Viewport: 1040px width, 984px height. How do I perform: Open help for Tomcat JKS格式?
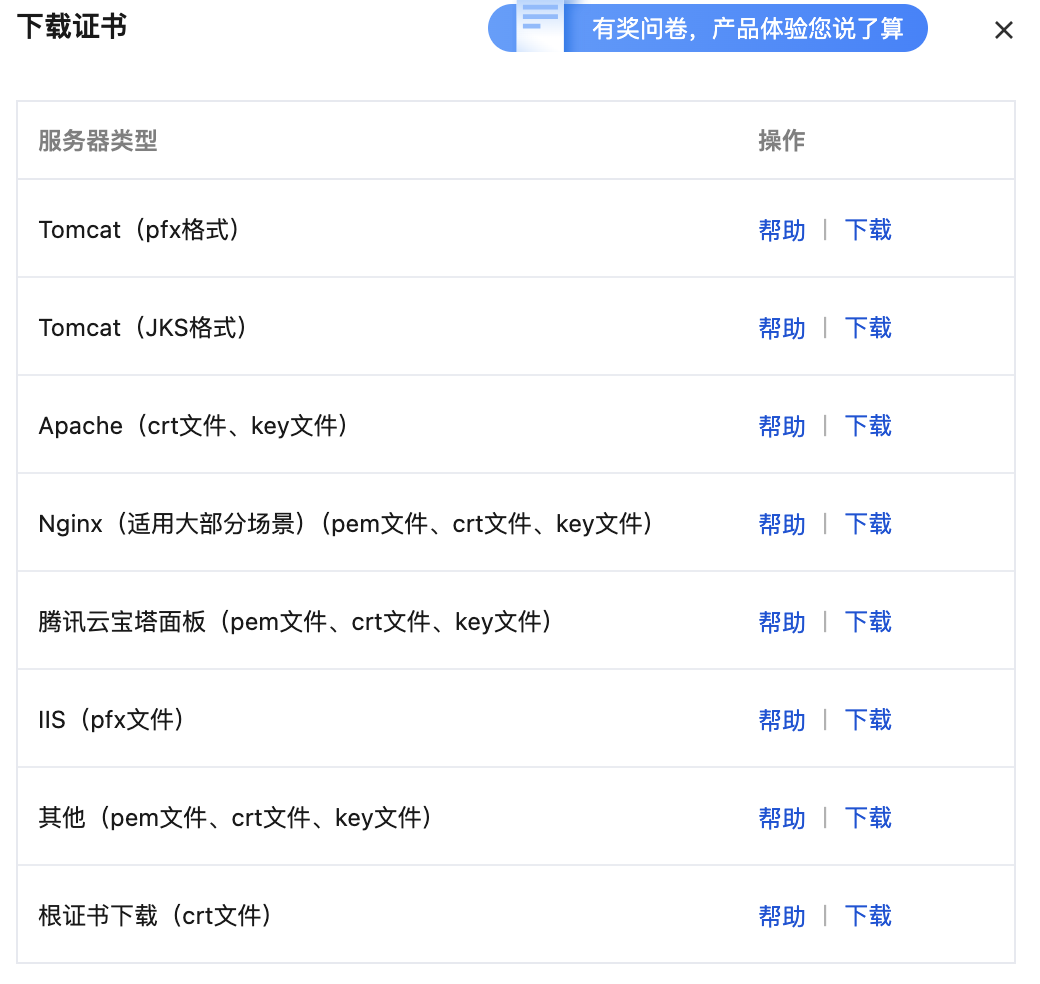pos(781,328)
